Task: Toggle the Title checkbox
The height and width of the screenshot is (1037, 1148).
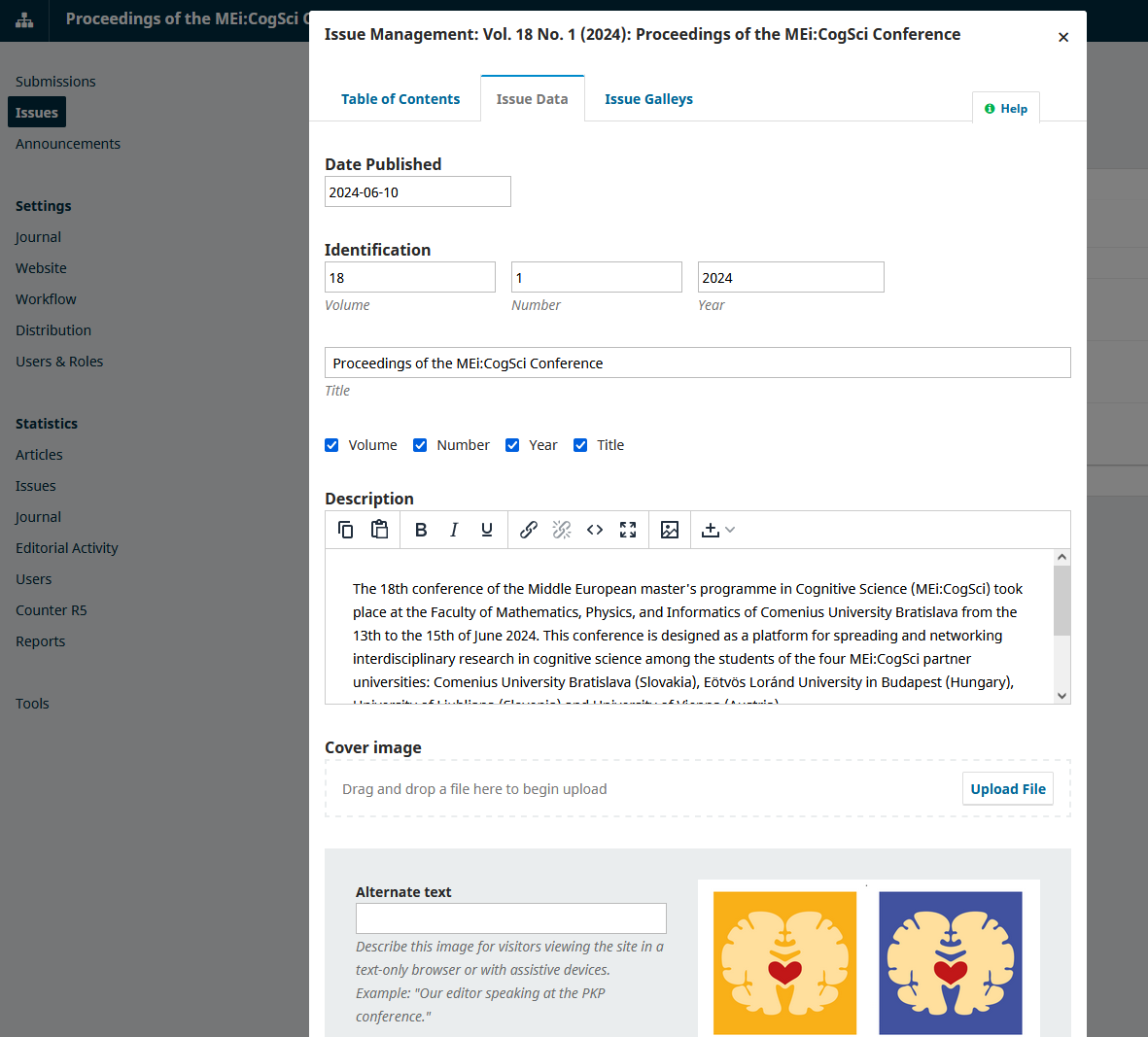Action: pyautogui.click(x=580, y=445)
